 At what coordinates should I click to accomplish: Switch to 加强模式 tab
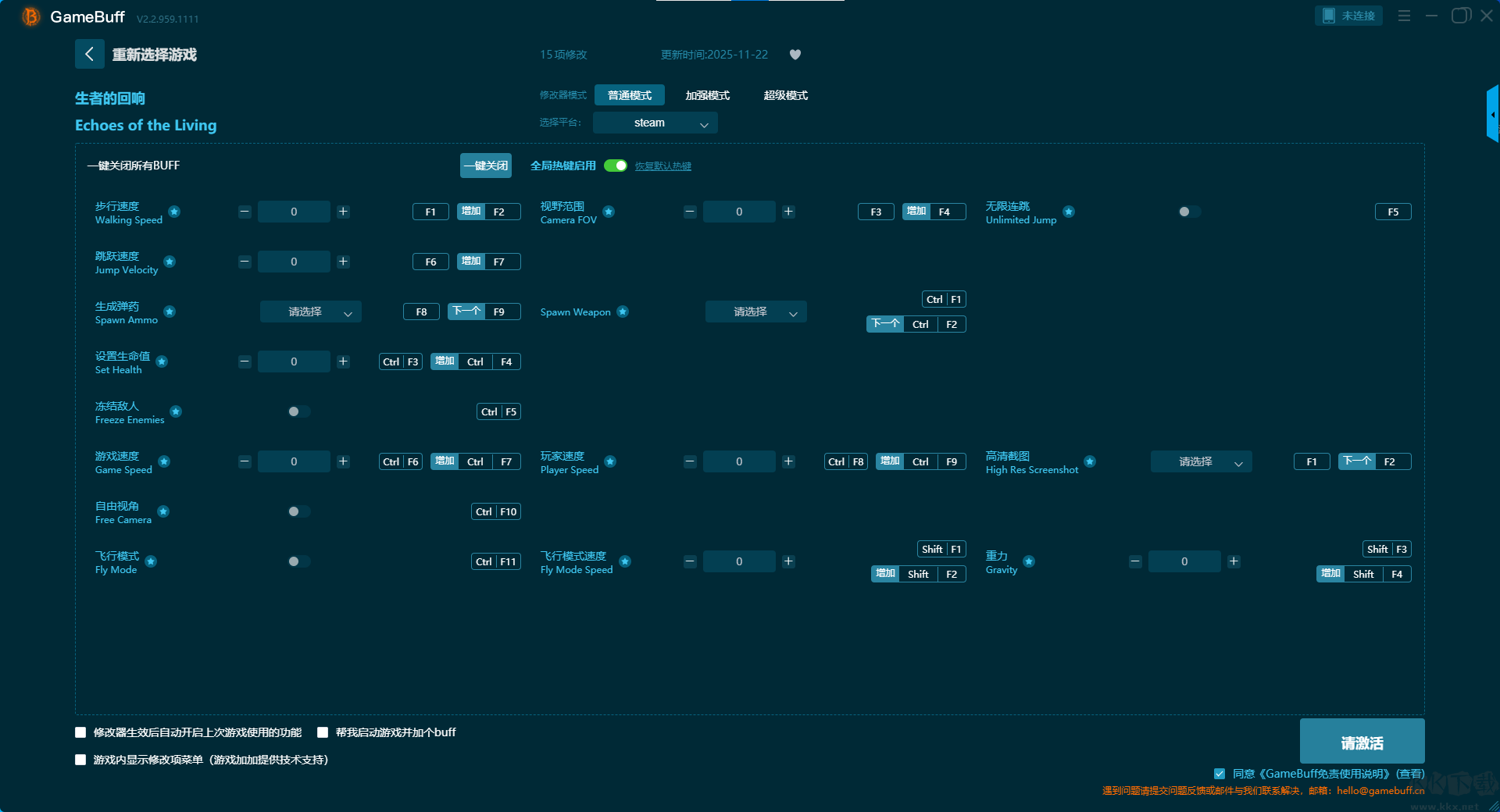[707, 95]
